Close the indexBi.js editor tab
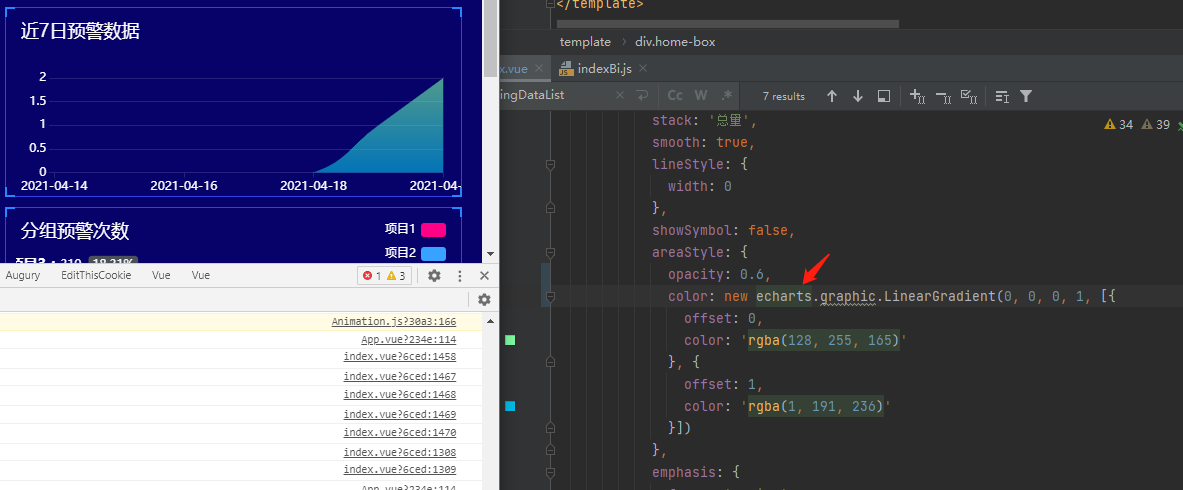This screenshot has height=490, width=1183. coord(644,69)
